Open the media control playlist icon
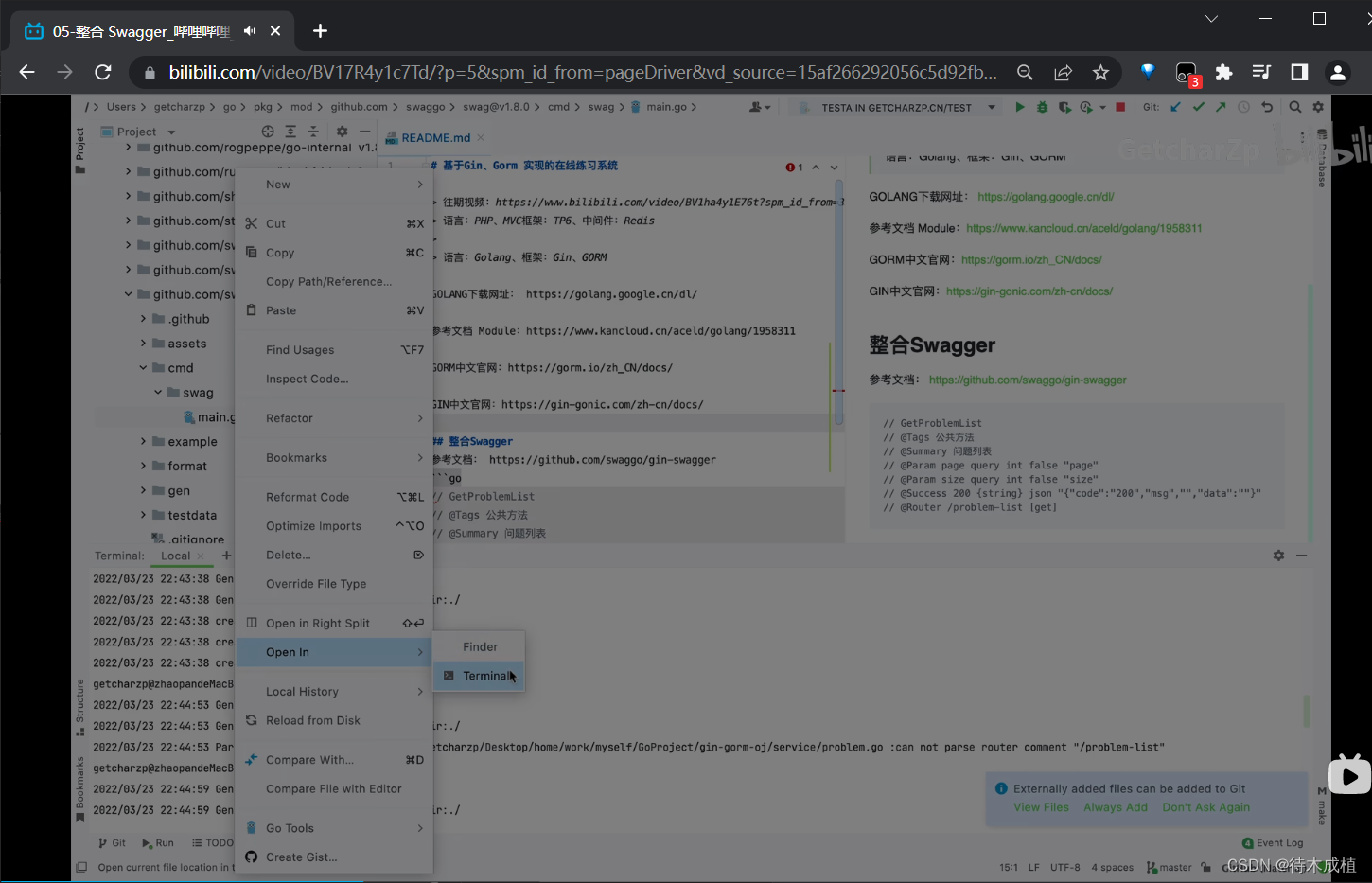Image resolution: width=1372 pixels, height=883 pixels. [1261, 72]
